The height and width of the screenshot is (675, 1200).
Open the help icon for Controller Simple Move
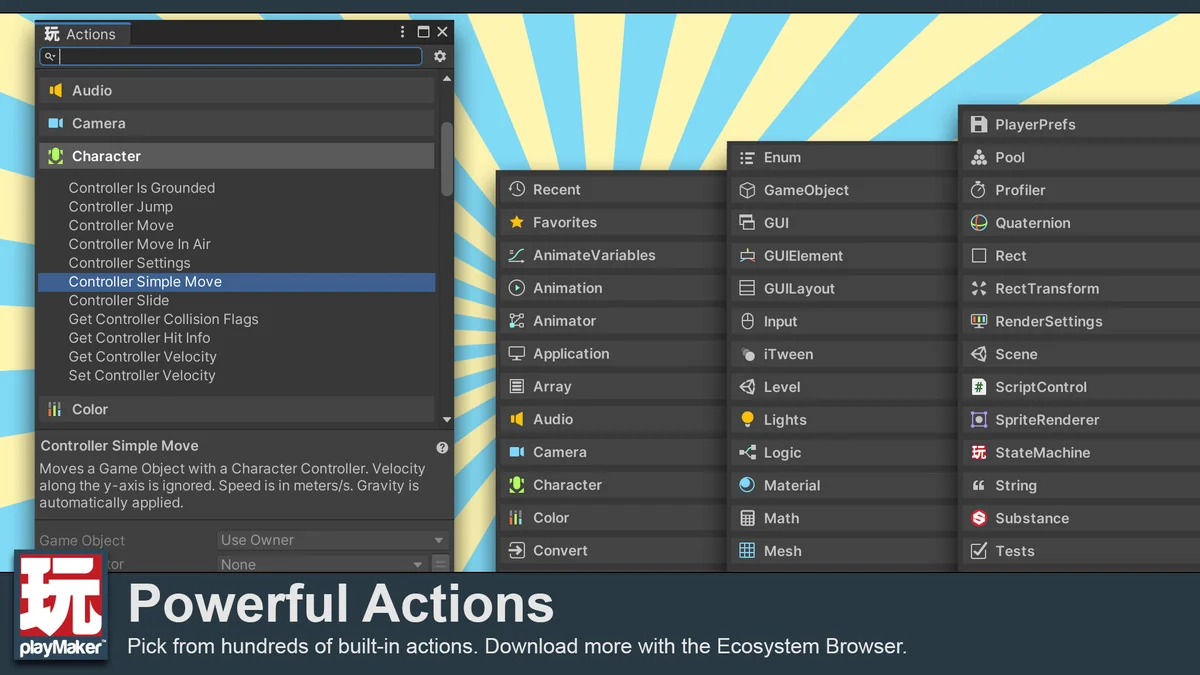[442, 448]
